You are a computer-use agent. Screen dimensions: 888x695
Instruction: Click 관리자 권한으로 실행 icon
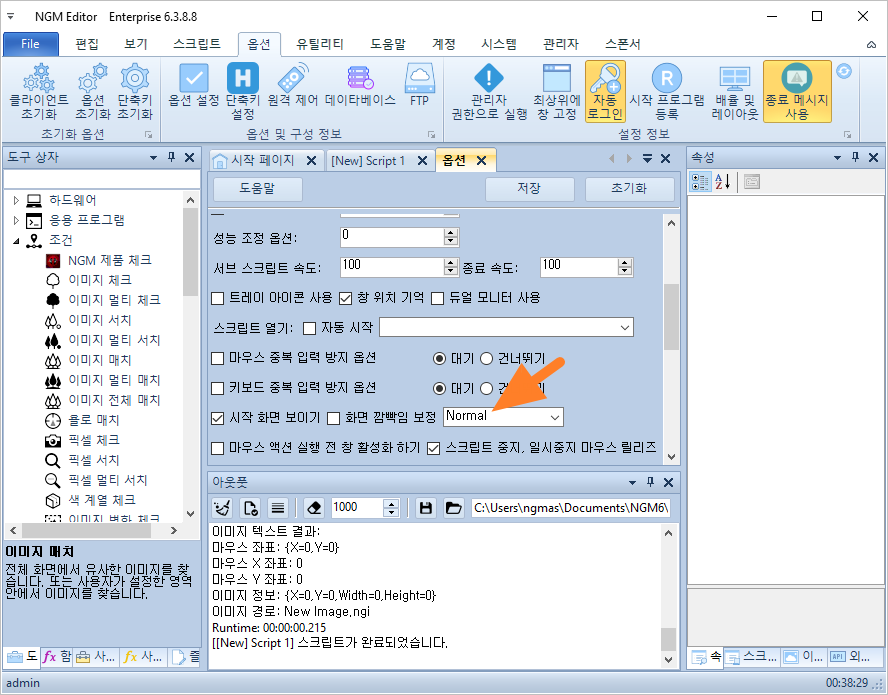[x=489, y=92]
